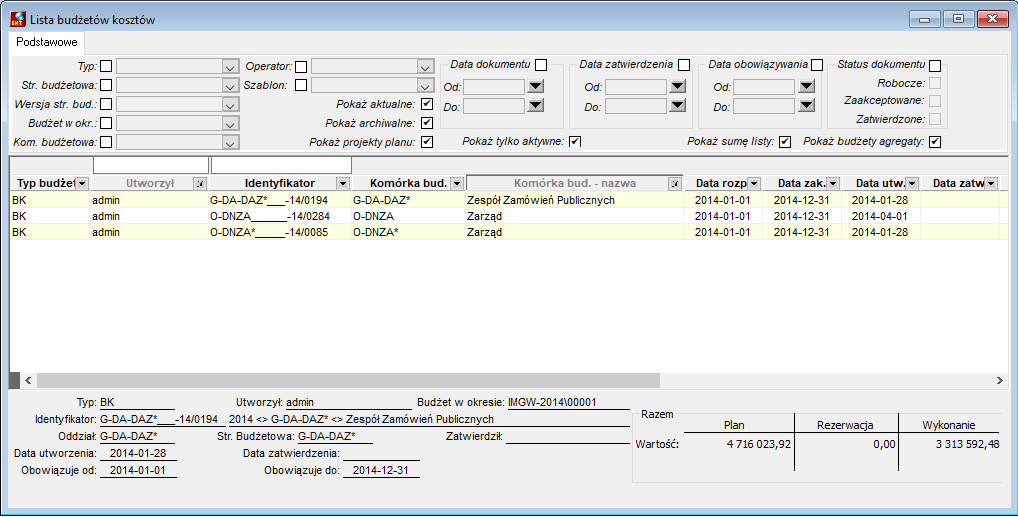Viewport: 1018px width, 517px height.
Task: Open Data rozp column header dropdown
Action: pyautogui.click(x=754, y=184)
